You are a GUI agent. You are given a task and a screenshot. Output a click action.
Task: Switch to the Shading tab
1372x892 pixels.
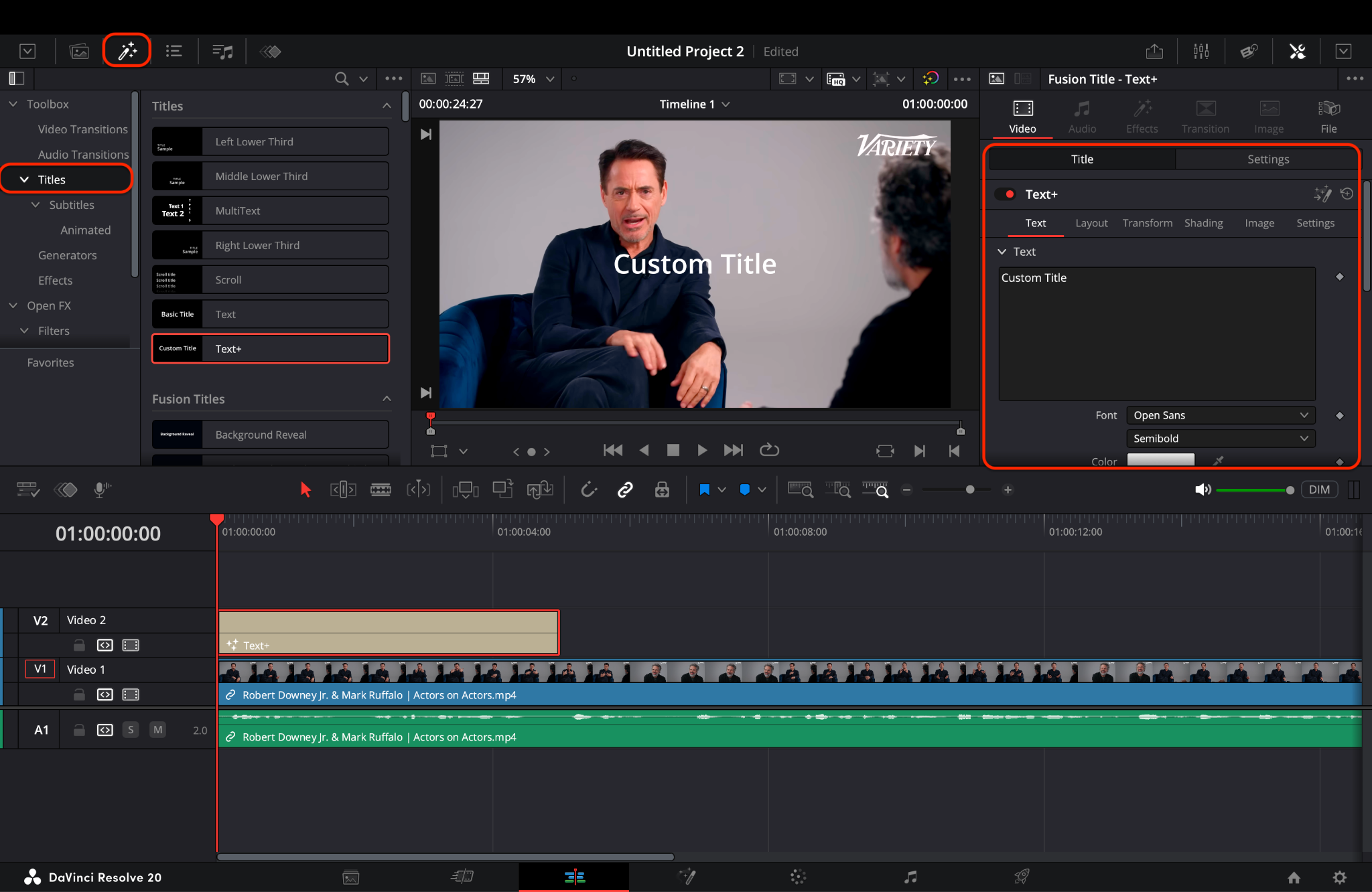[1203, 223]
